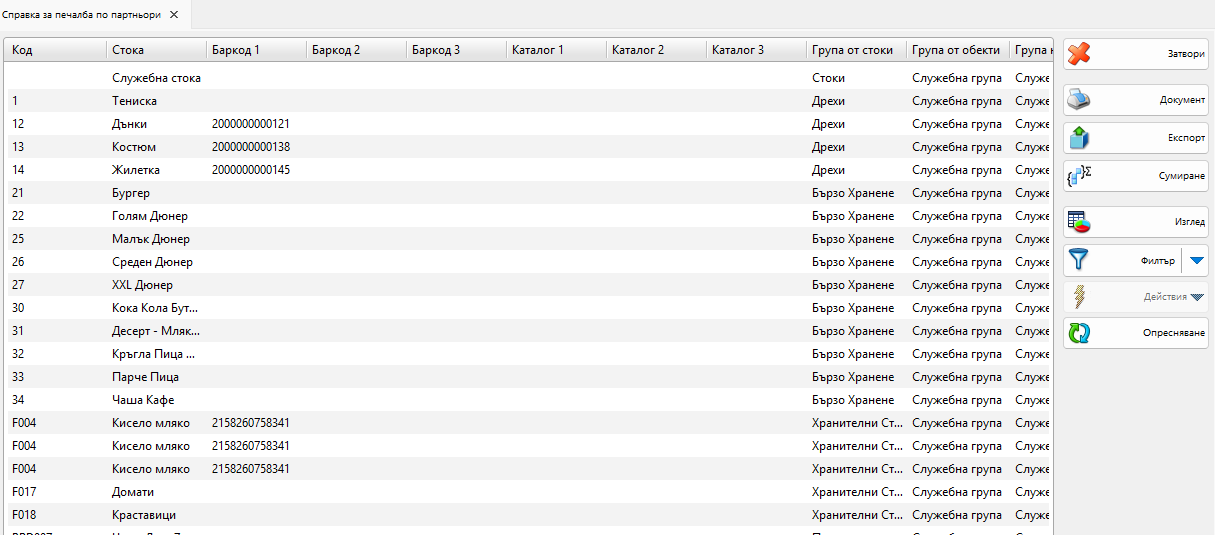
Task: Click the printer Документ icon
Action: click(x=1079, y=100)
